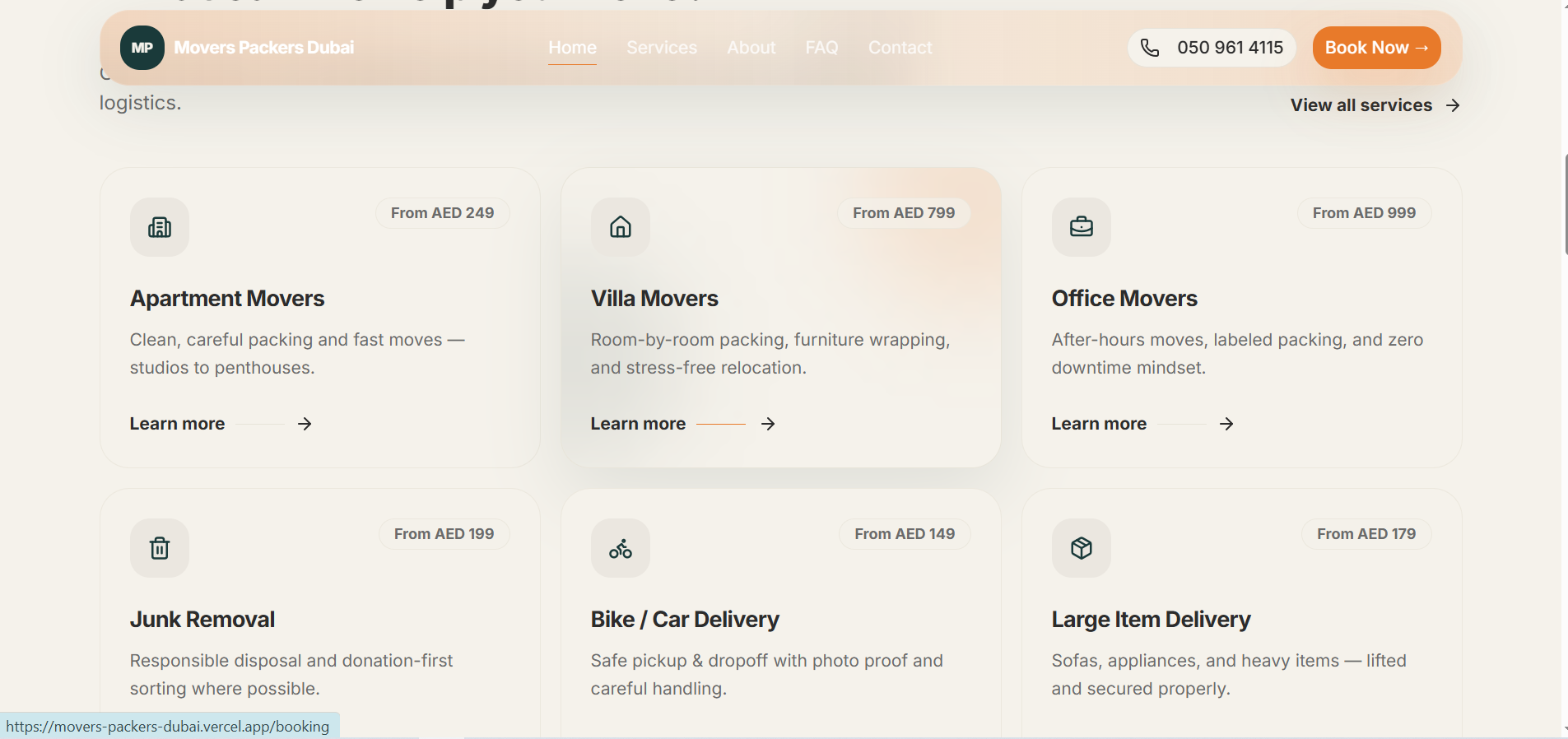Select the Apartment Movers heading
This screenshot has height=739, width=1568.
click(227, 298)
